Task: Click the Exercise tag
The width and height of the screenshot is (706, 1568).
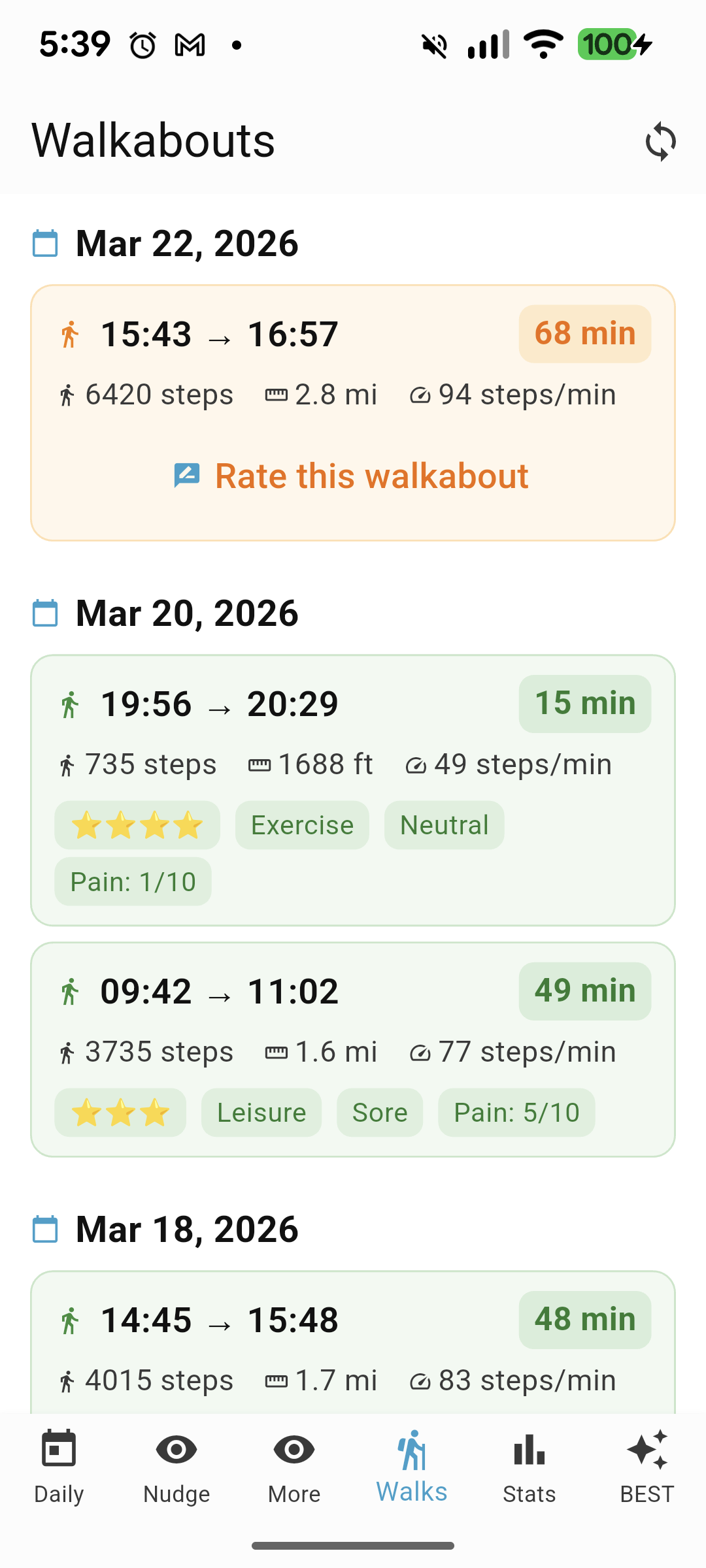Action: [301, 825]
